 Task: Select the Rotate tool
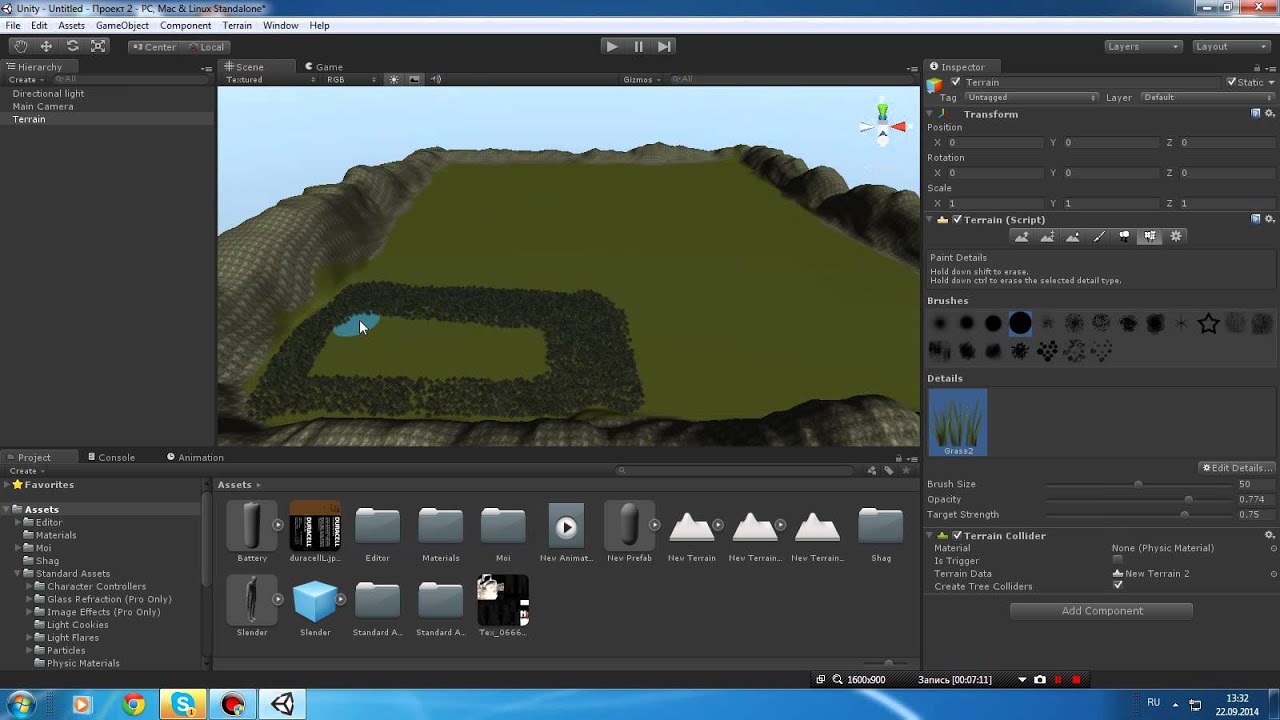(72, 46)
